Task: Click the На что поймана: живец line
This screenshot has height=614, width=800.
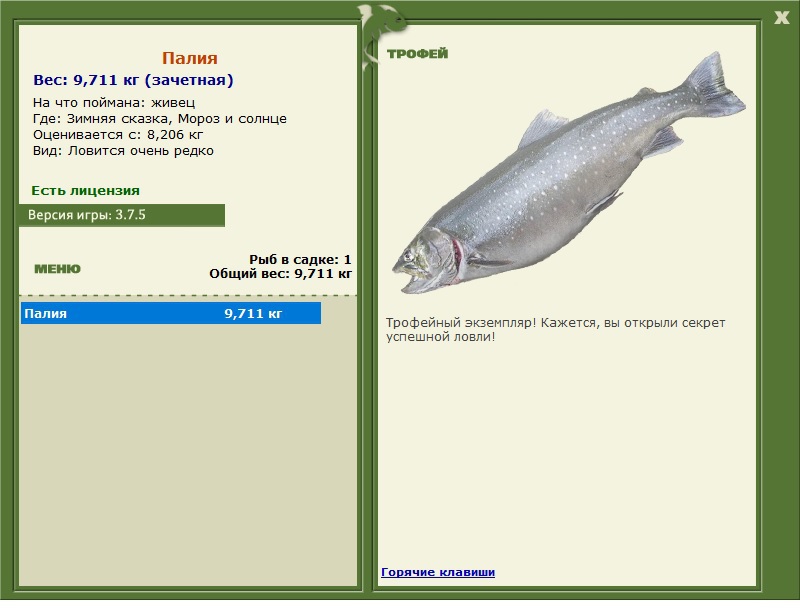Action: click(x=114, y=103)
